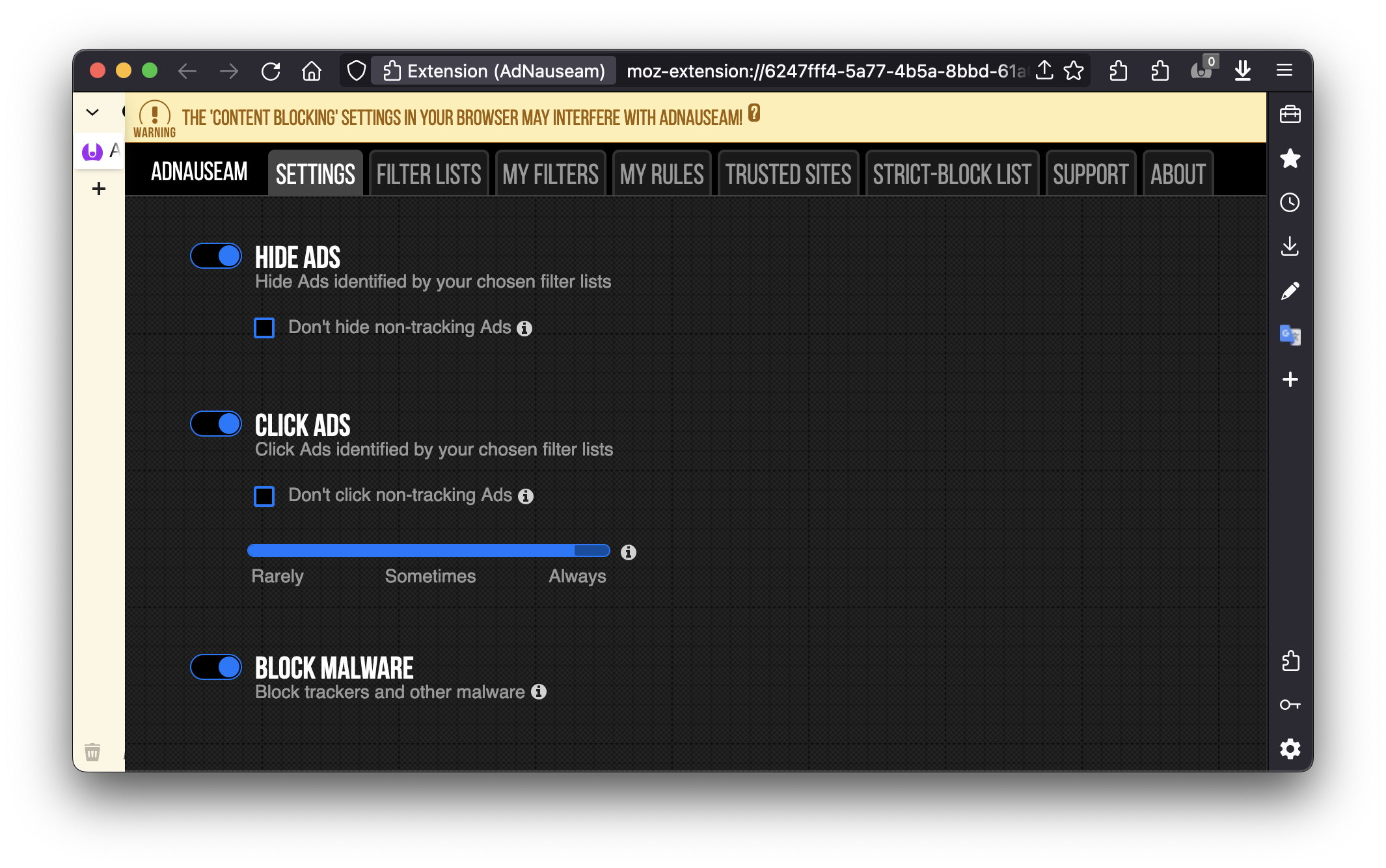Image resolution: width=1386 pixels, height=868 pixels.
Task: Check Don't hide non-tracking Ads
Action: coord(264,328)
